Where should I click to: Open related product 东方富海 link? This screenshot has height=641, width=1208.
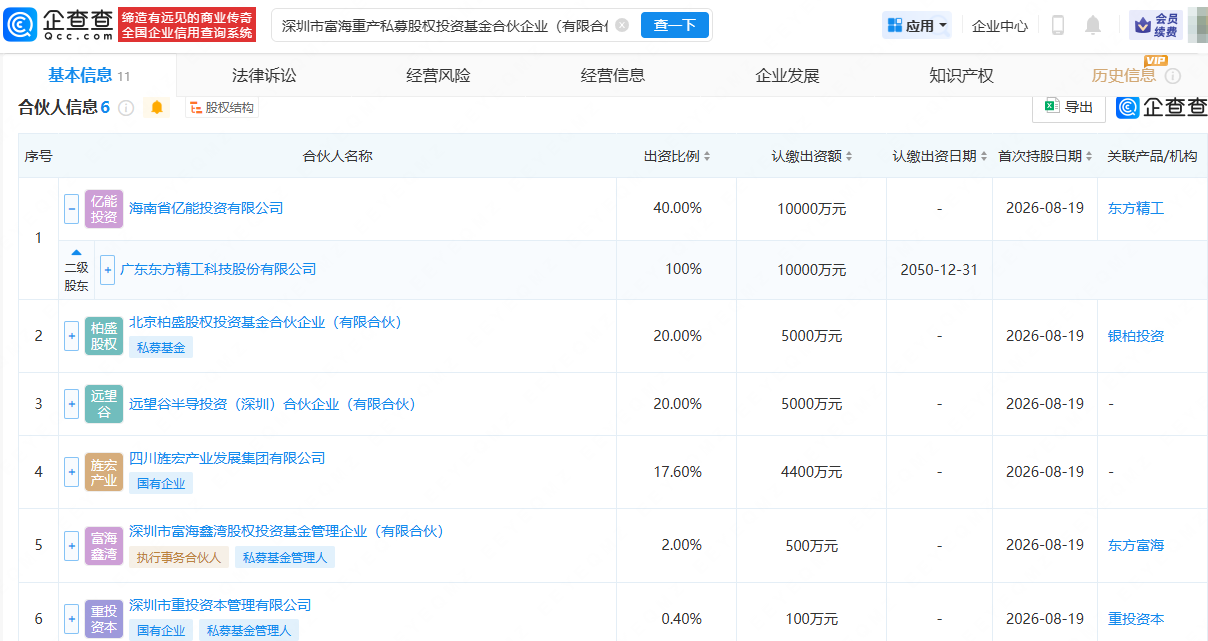pos(1136,545)
